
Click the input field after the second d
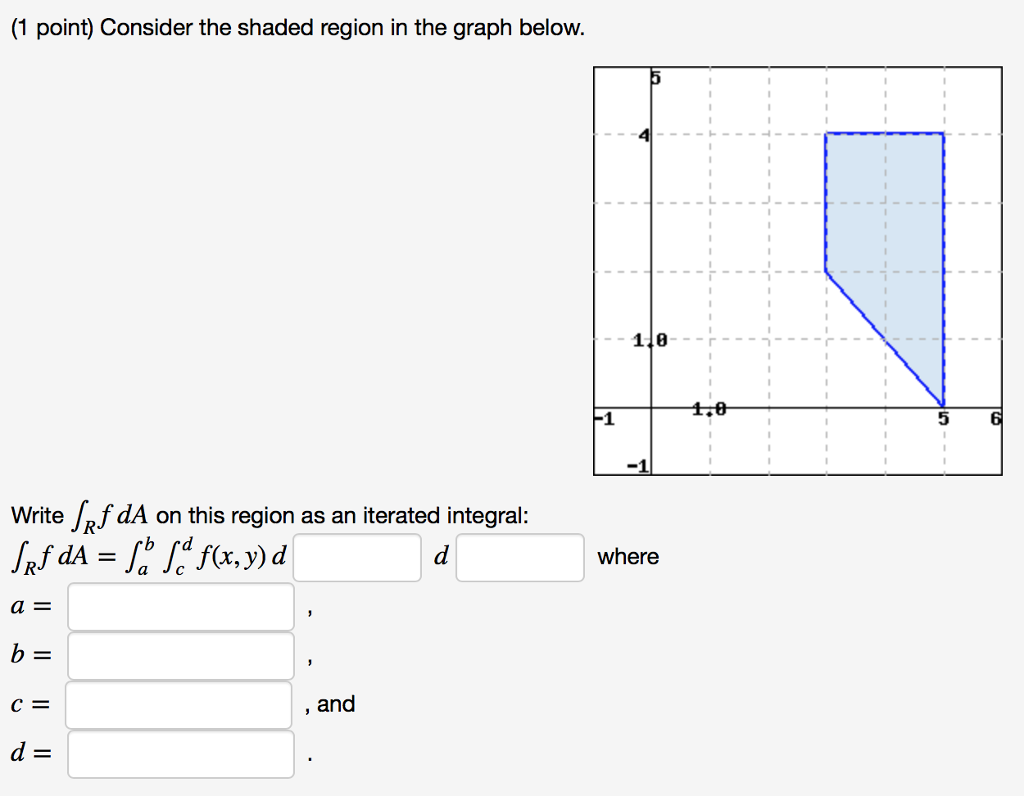(519, 557)
